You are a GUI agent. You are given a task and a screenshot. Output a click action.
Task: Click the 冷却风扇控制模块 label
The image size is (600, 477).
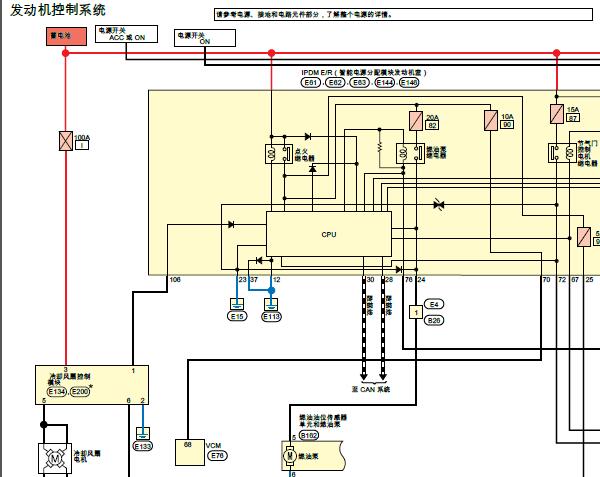coord(69,379)
